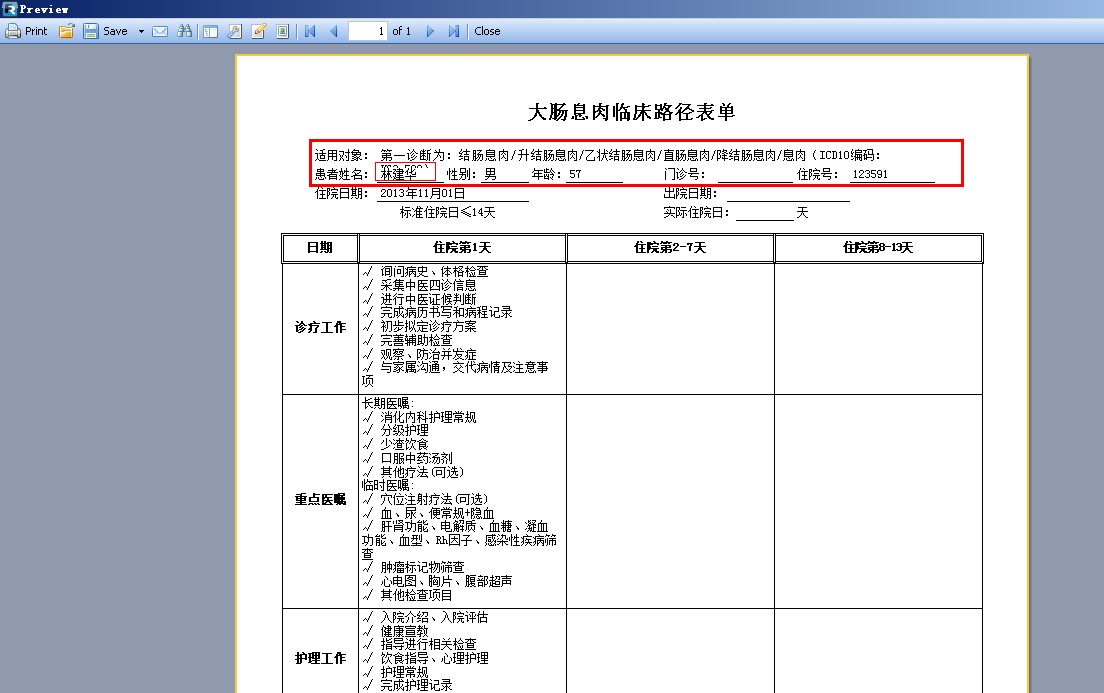This screenshot has width=1104, height=693.
Task: Click the page number input field
Action: click(x=368, y=31)
